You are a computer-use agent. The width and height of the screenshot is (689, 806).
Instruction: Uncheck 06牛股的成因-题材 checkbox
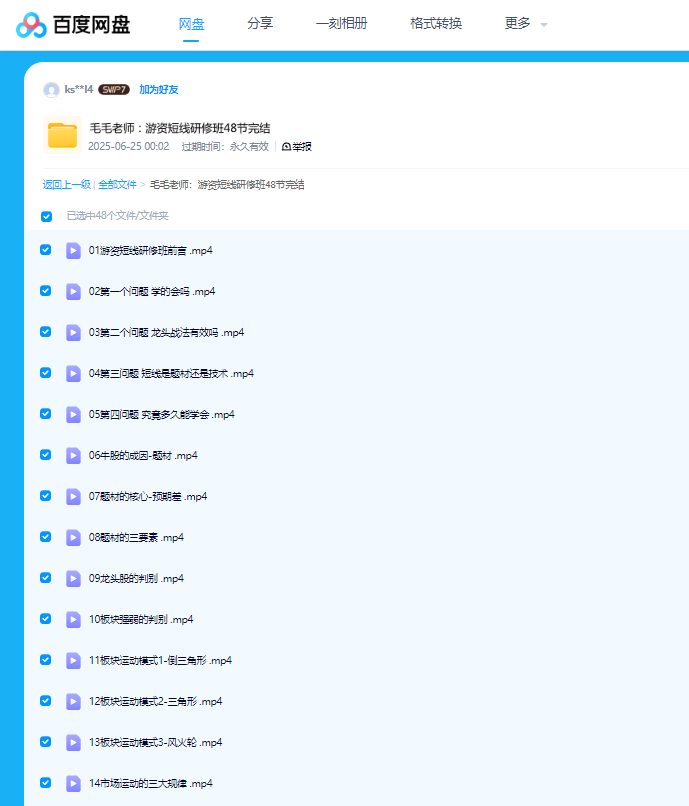46,455
